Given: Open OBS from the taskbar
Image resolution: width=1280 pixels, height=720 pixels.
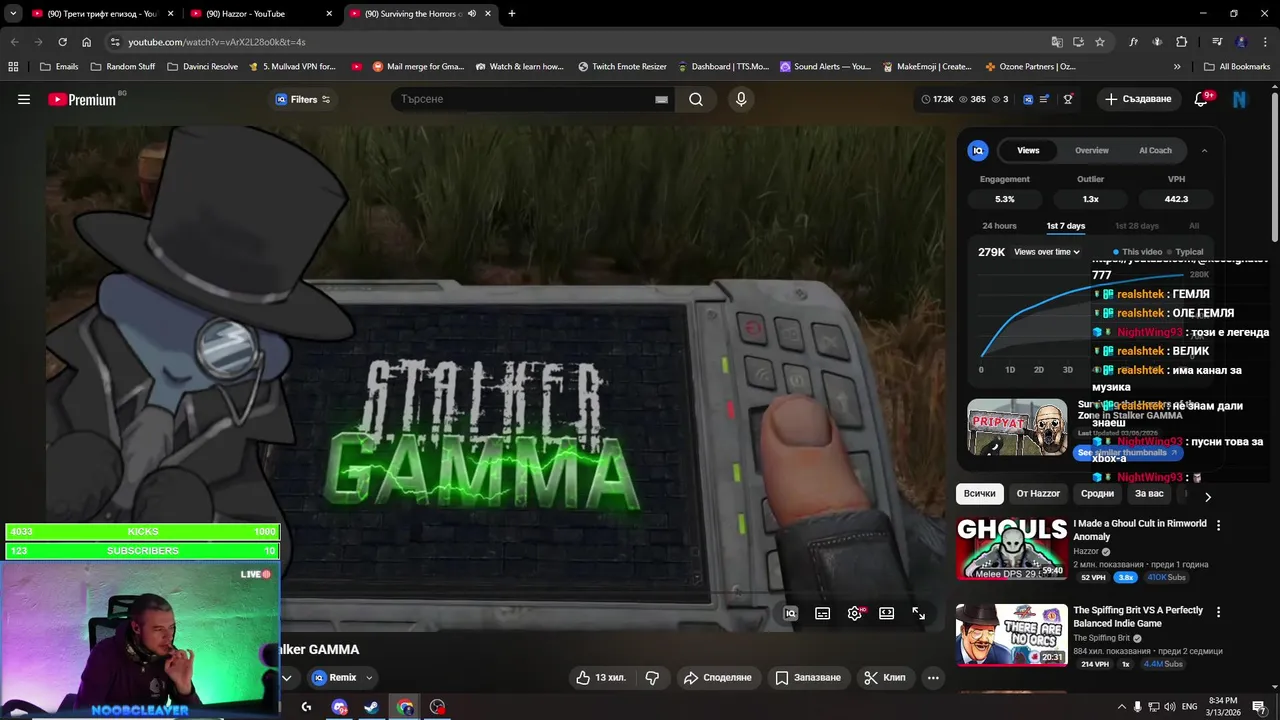Looking at the screenshot, I should [437, 707].
